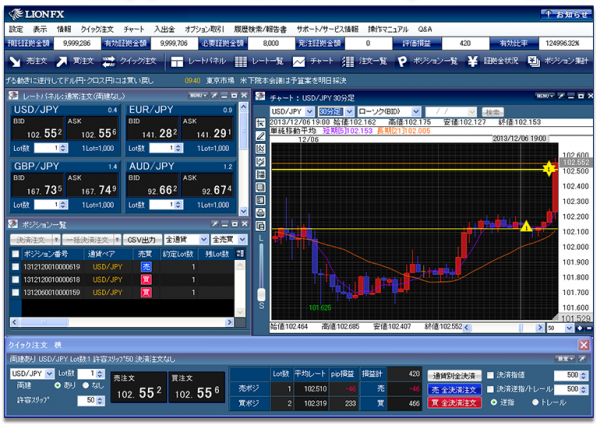Click the 買注文 buy order toolbar icon
This screenshot has width=600, height=425.
point(61,62)
